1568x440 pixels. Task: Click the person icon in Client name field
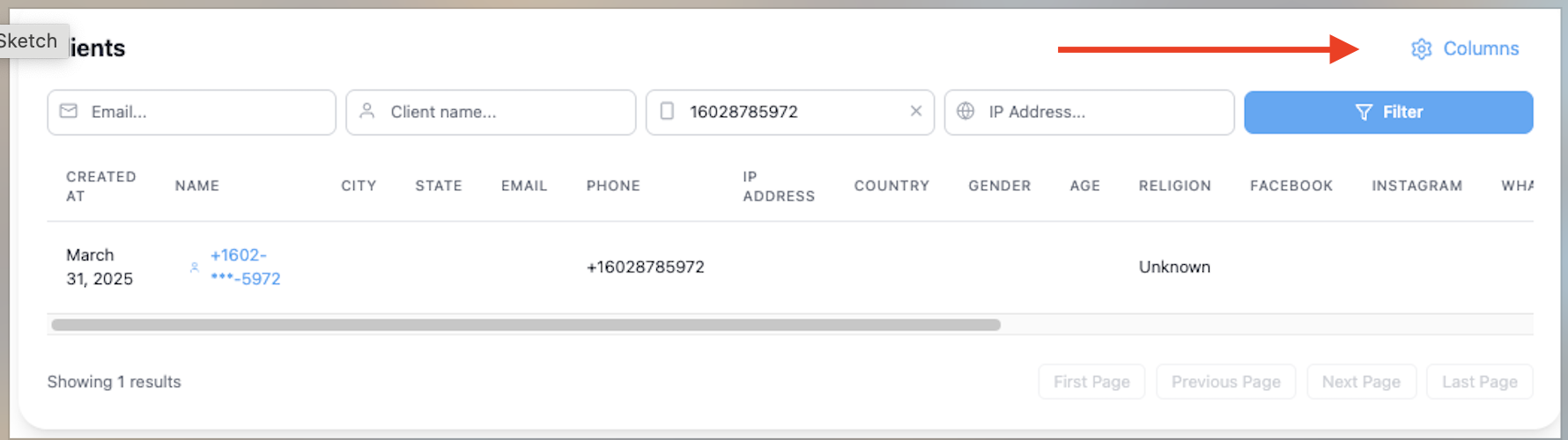(367, 111)
